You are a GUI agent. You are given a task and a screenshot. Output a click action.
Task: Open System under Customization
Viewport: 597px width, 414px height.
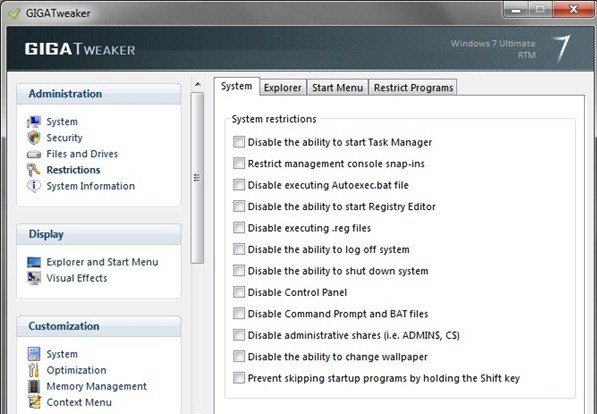click(62, 354)
